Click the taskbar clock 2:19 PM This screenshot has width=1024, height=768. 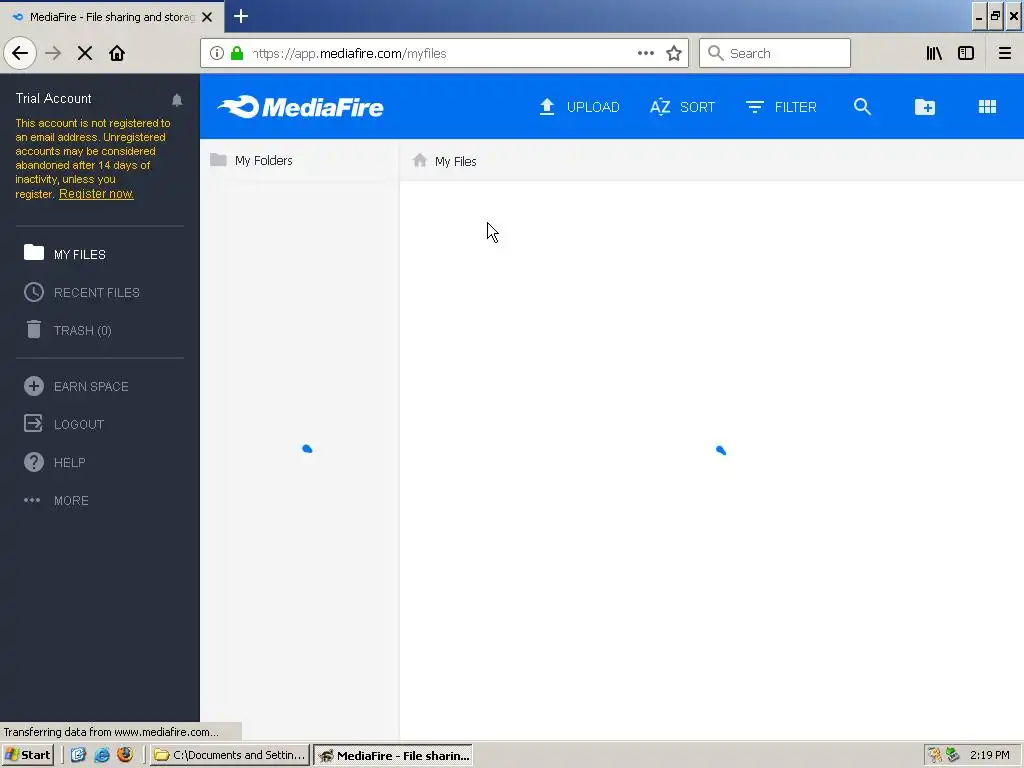pos(989,755)
